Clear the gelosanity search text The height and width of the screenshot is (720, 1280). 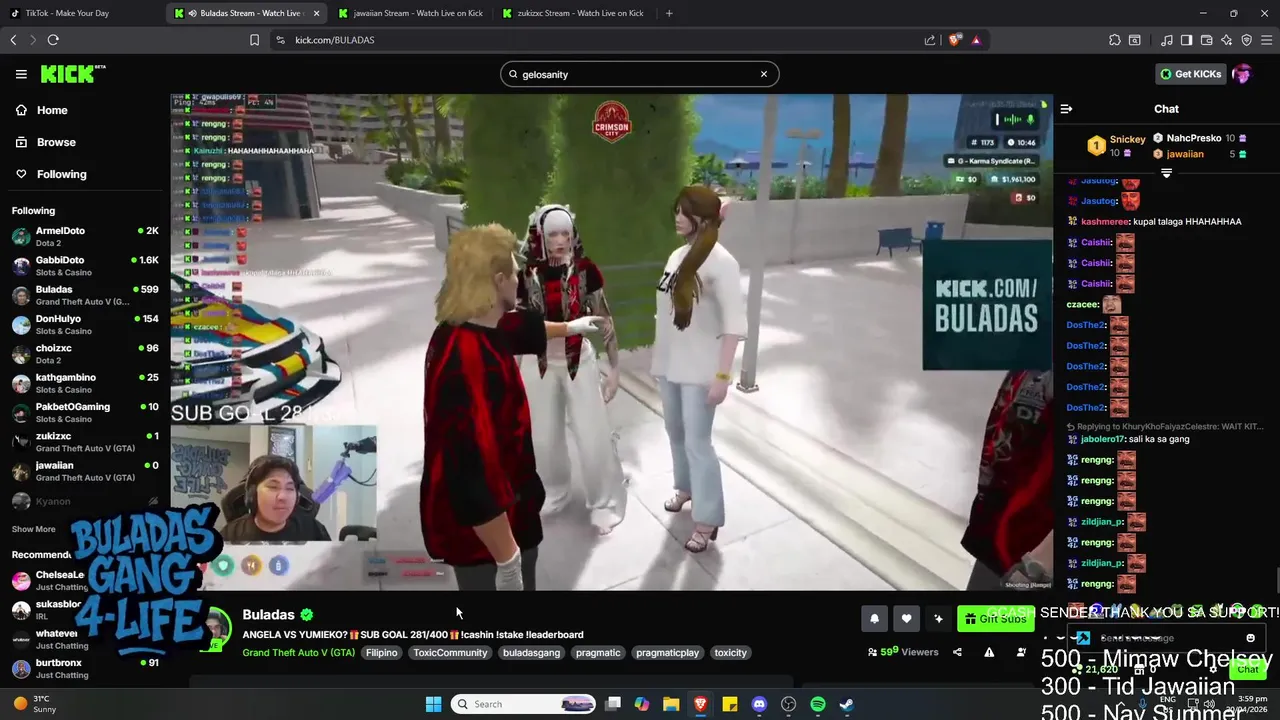[x=763, y=74]
